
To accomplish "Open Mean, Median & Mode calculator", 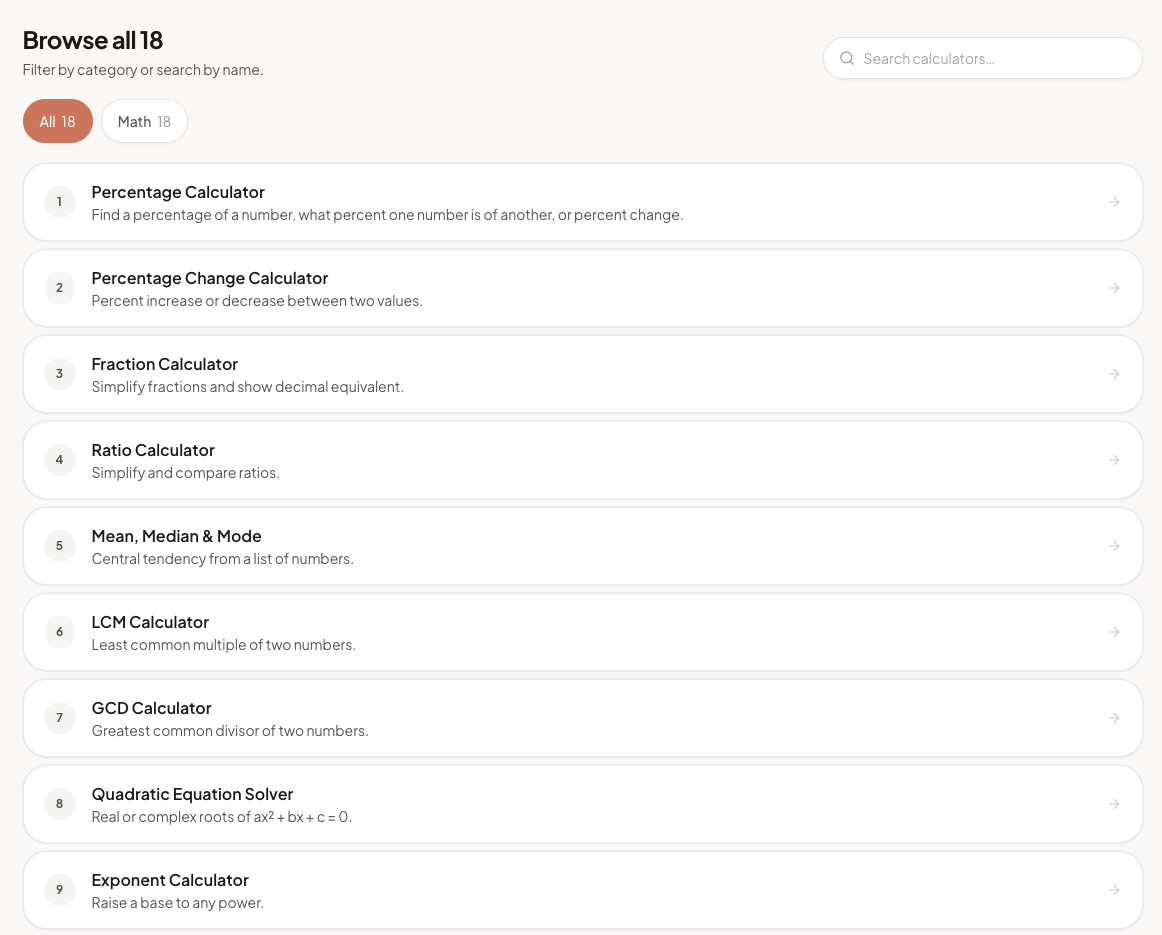I will pyautogui.click(x=582, y=546).
